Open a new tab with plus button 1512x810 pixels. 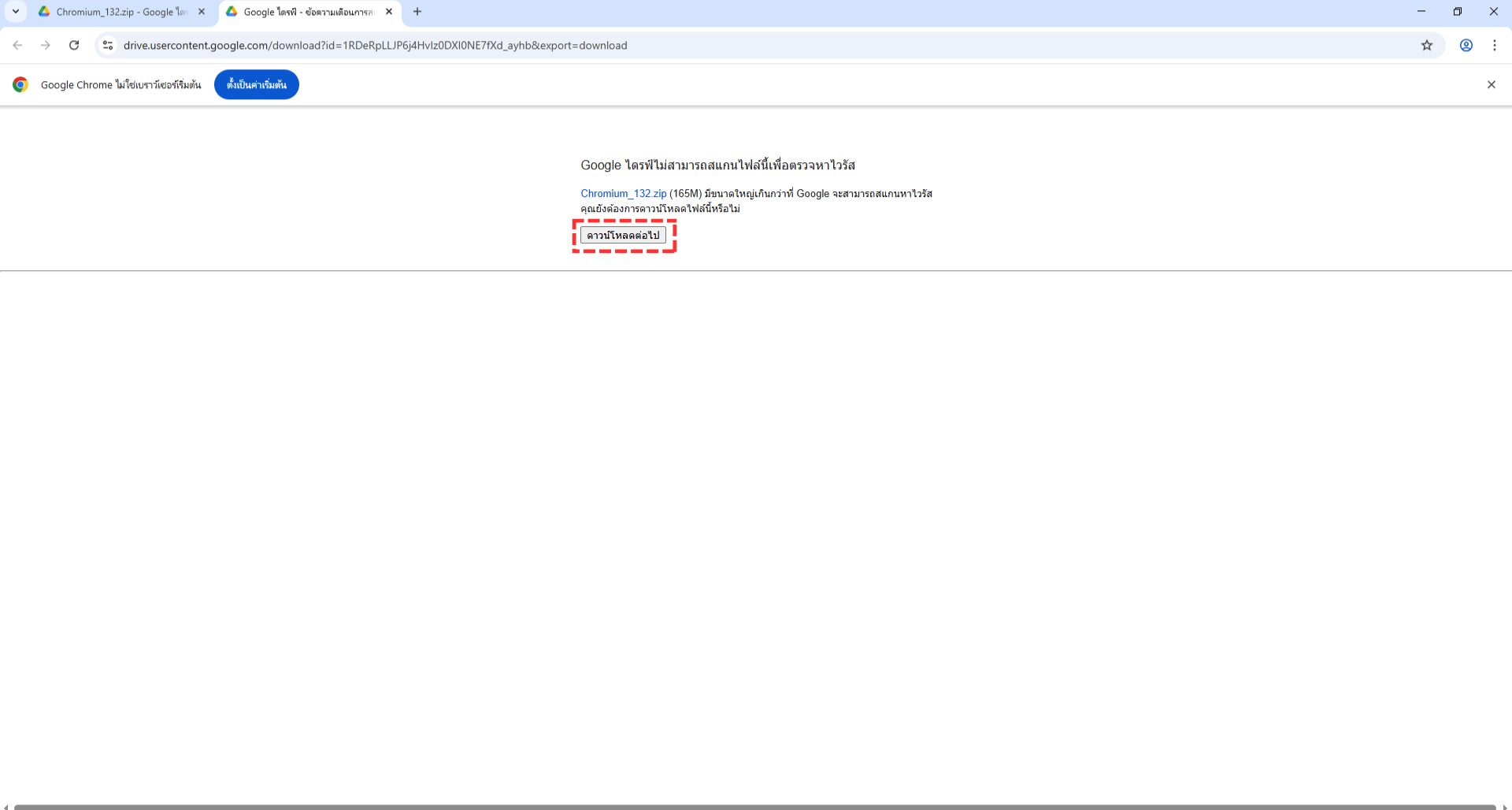(x=417, y=12)
